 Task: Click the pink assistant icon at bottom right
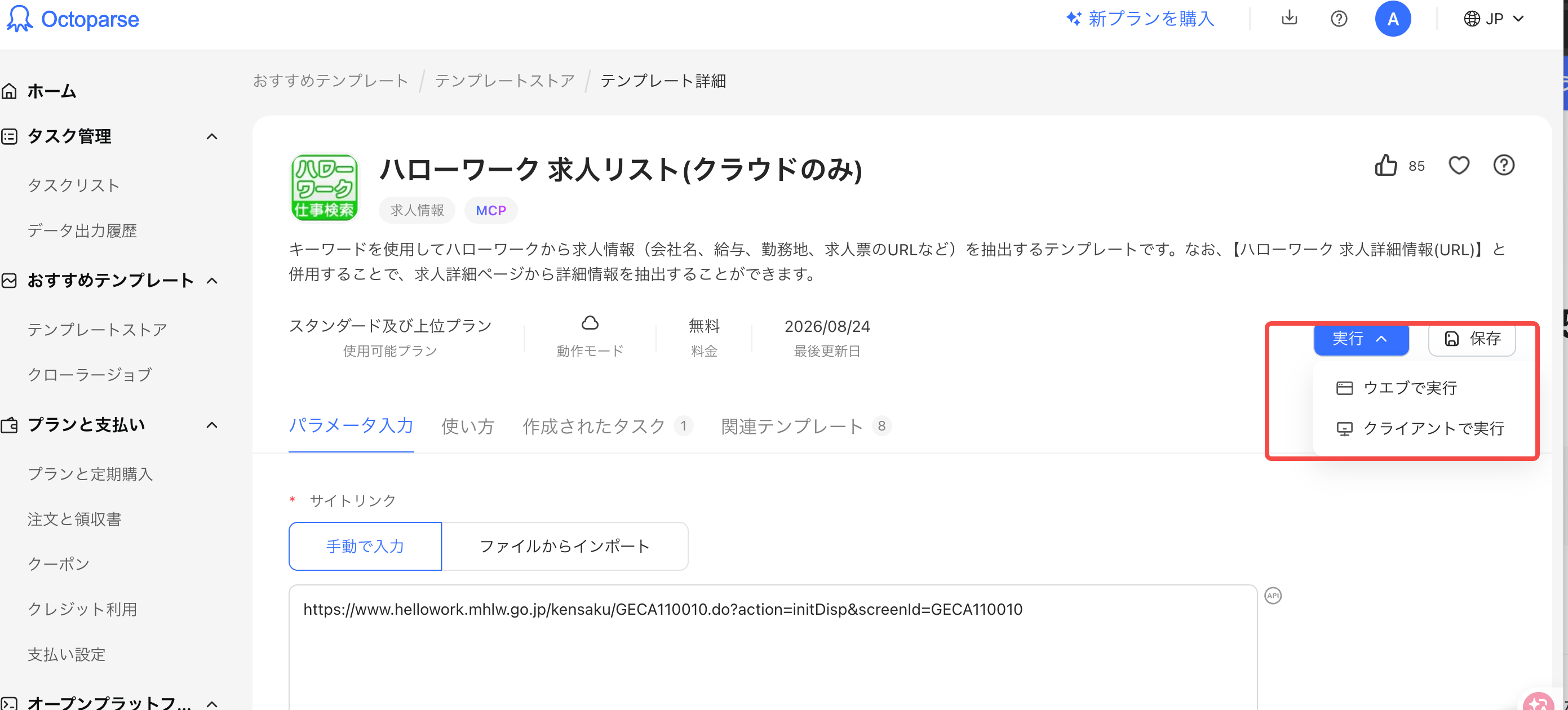click(1538, 702)
